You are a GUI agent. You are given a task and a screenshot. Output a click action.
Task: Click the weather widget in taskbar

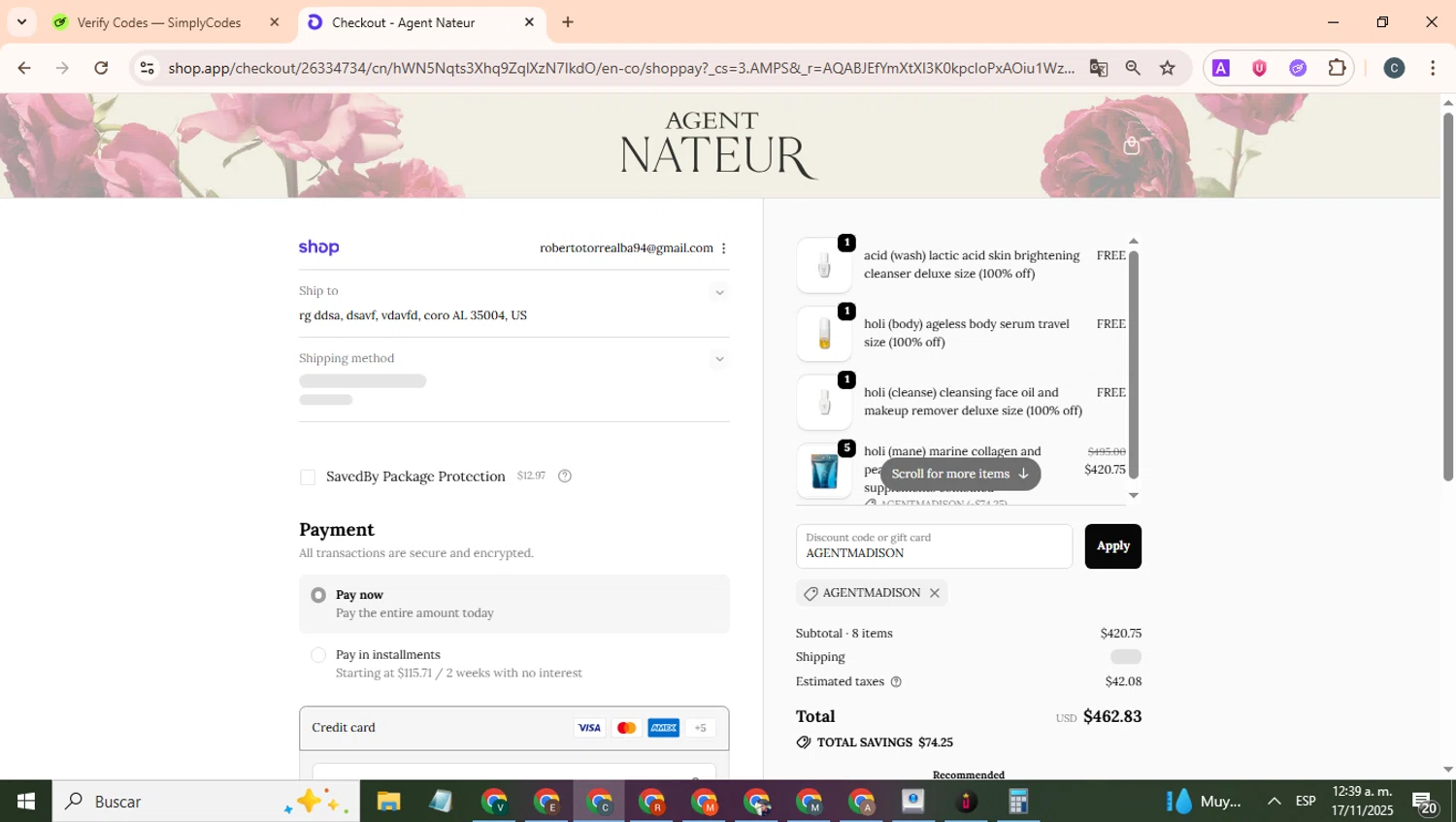click(x=1204, y=802)
